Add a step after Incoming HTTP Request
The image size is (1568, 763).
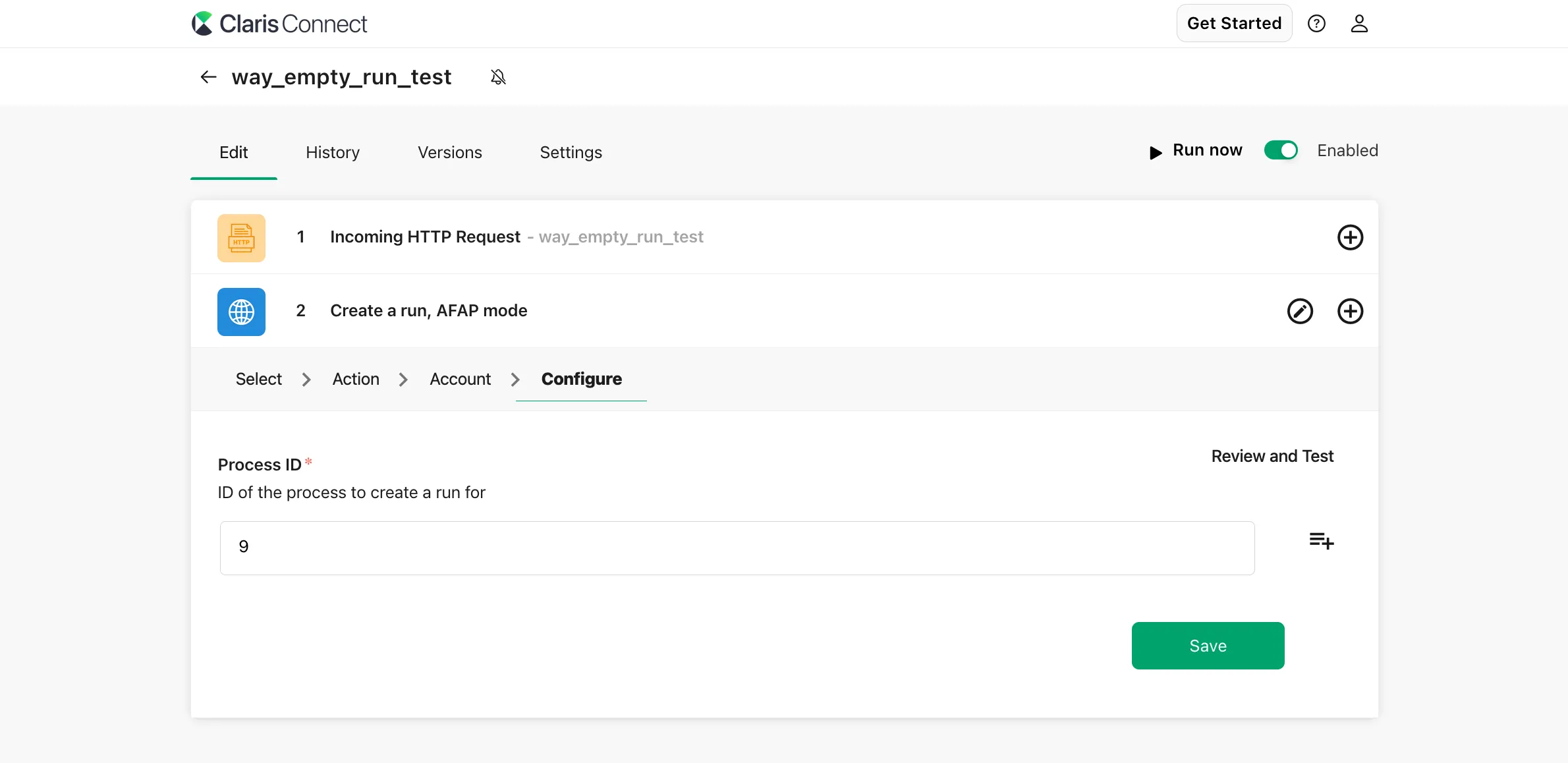(1351, 238)
